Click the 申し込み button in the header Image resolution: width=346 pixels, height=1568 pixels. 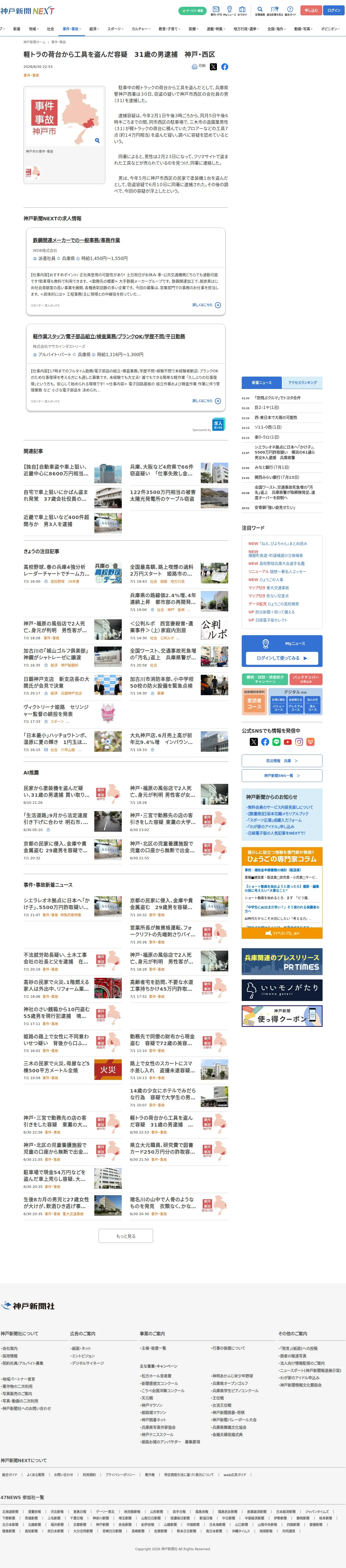click(311, 10)
